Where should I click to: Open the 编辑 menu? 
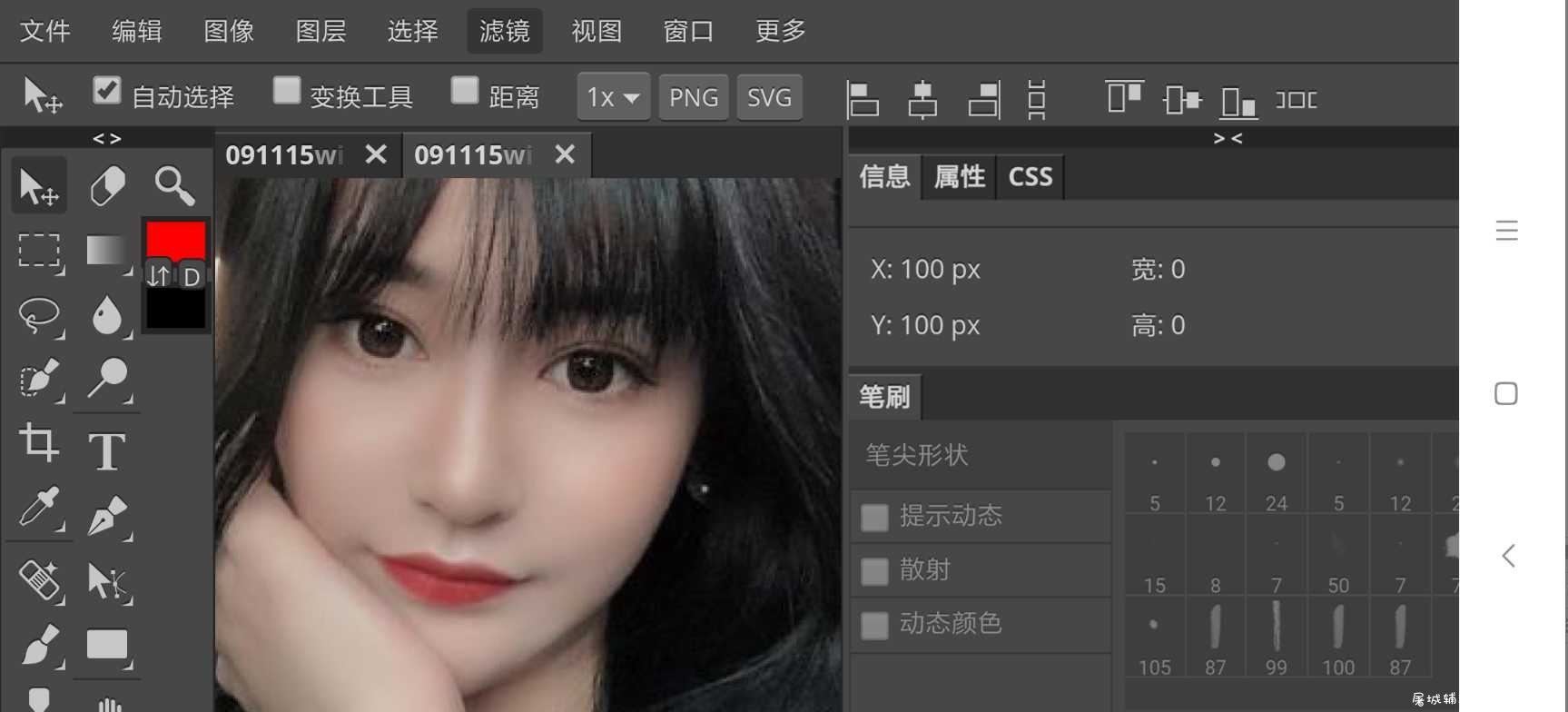pos(137,31)
